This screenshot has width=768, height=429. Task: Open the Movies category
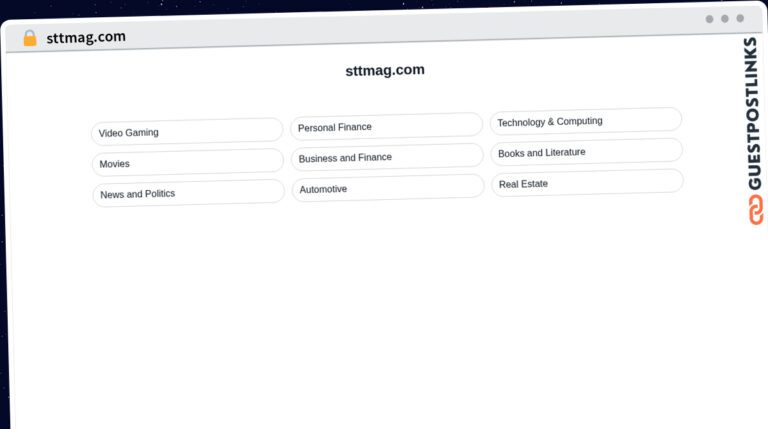[x=188, y=163]
